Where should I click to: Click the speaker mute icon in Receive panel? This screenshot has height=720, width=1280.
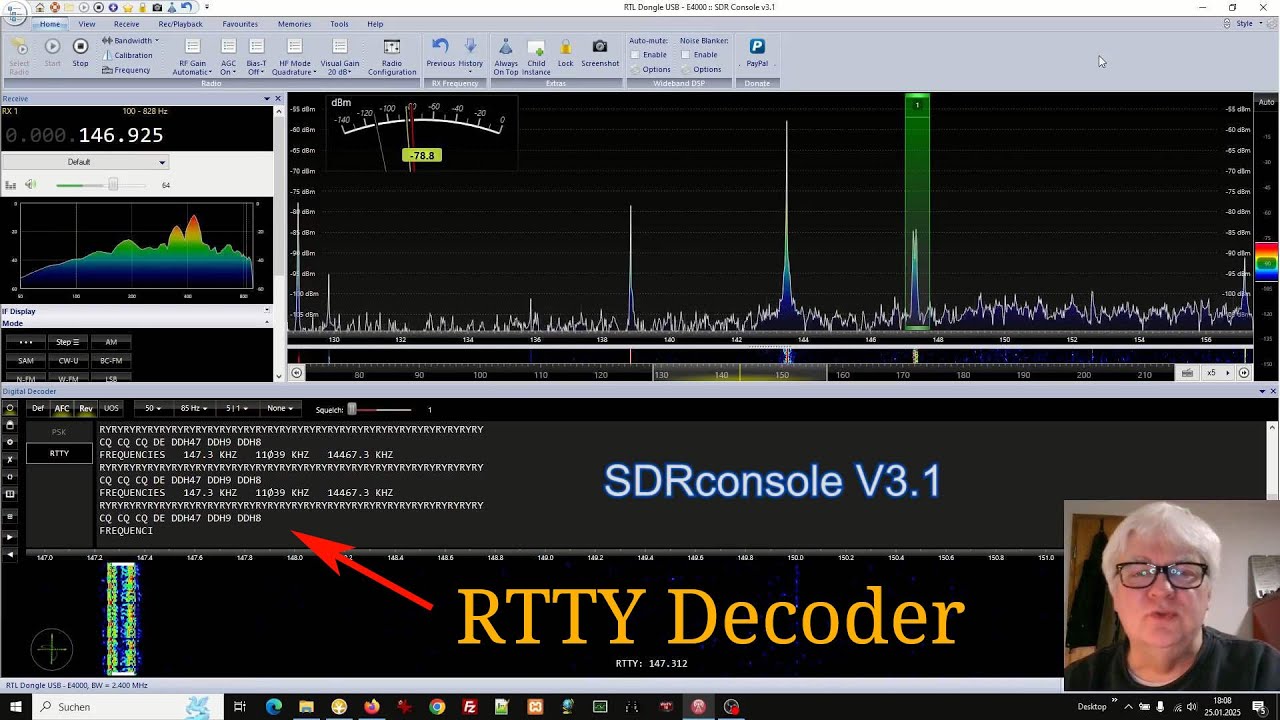31,185
